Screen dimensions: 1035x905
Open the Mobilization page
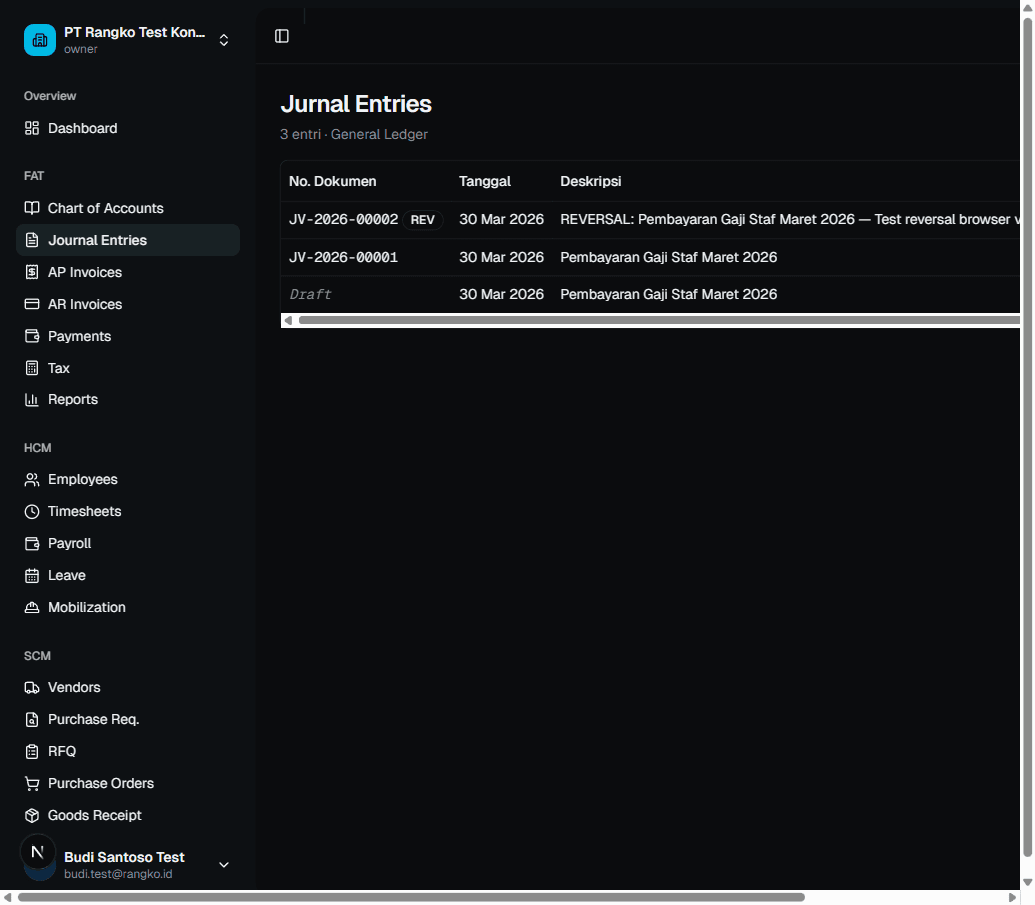127,607
